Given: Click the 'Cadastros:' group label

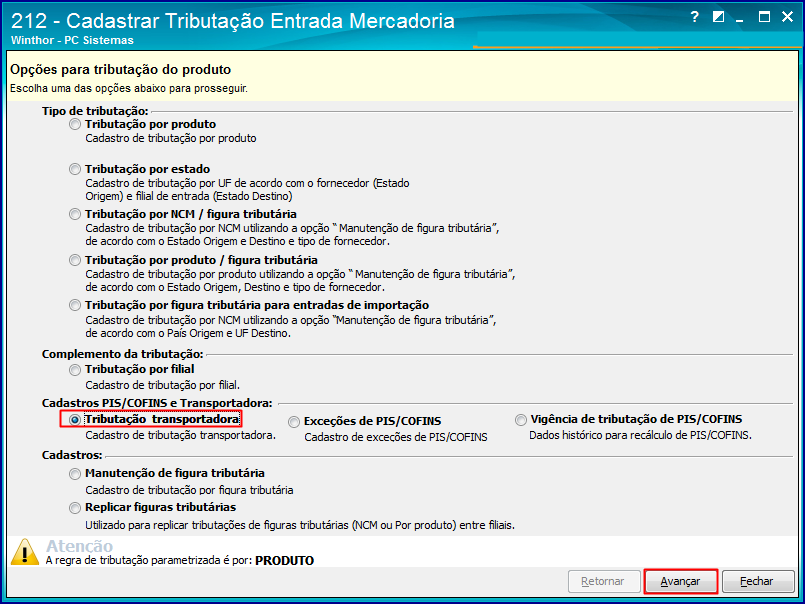Looking at the screenshot, I should (x=72, y=455).
